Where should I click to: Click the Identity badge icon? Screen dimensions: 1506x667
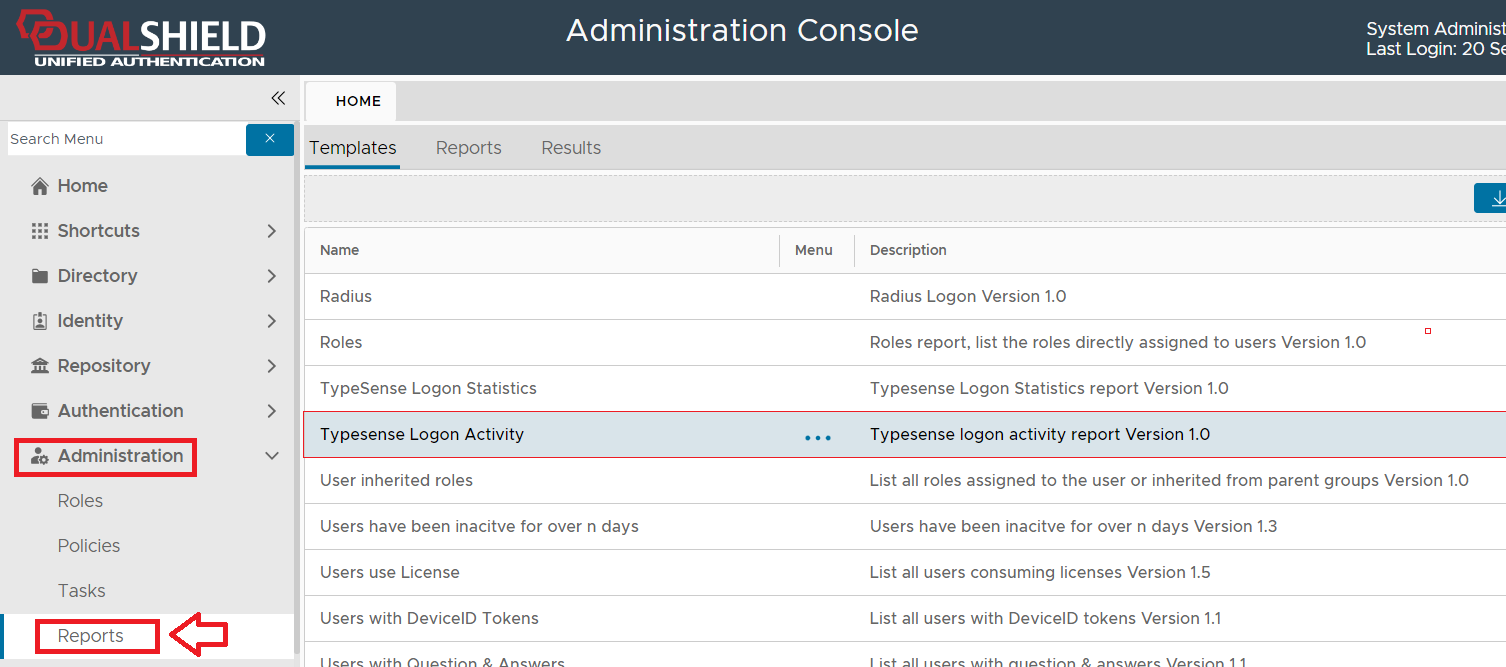[40, 321]
